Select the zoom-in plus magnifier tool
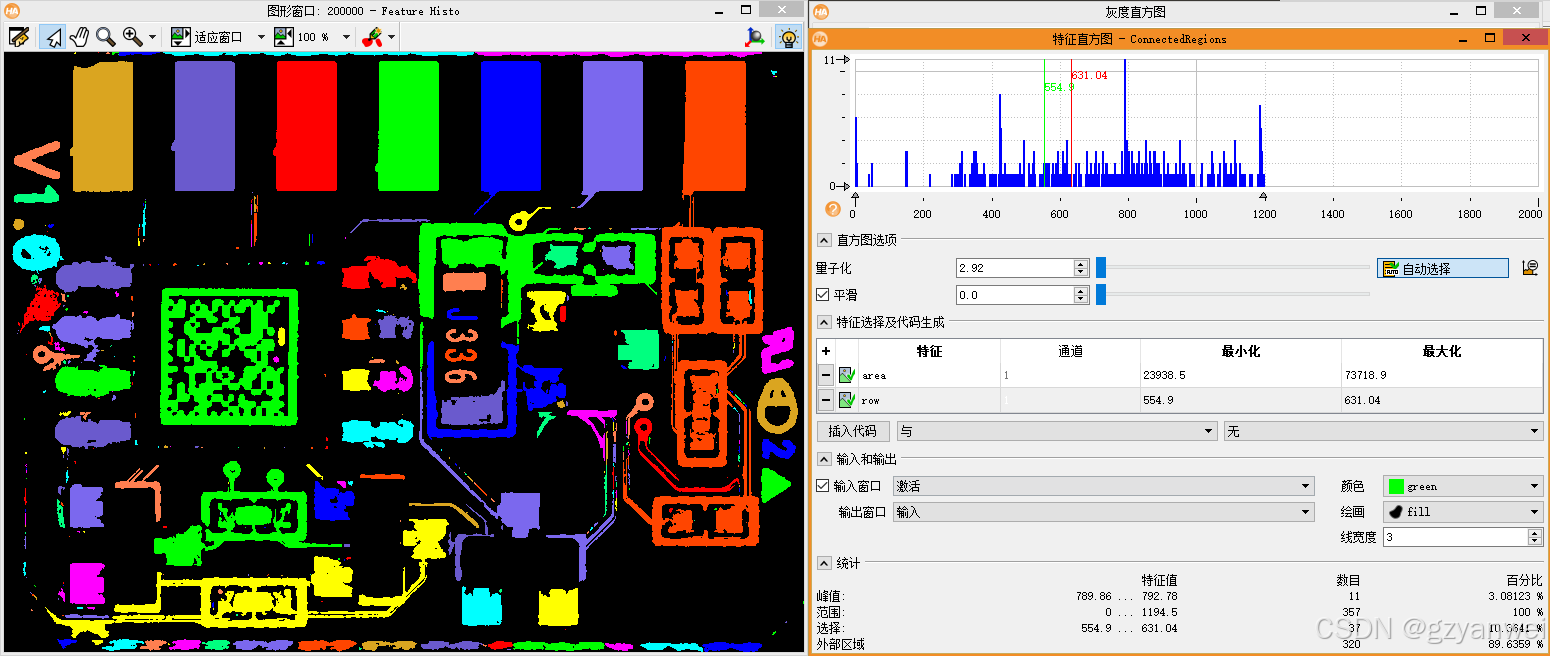Screen dimensions: 1550x656 coord(132,37)
